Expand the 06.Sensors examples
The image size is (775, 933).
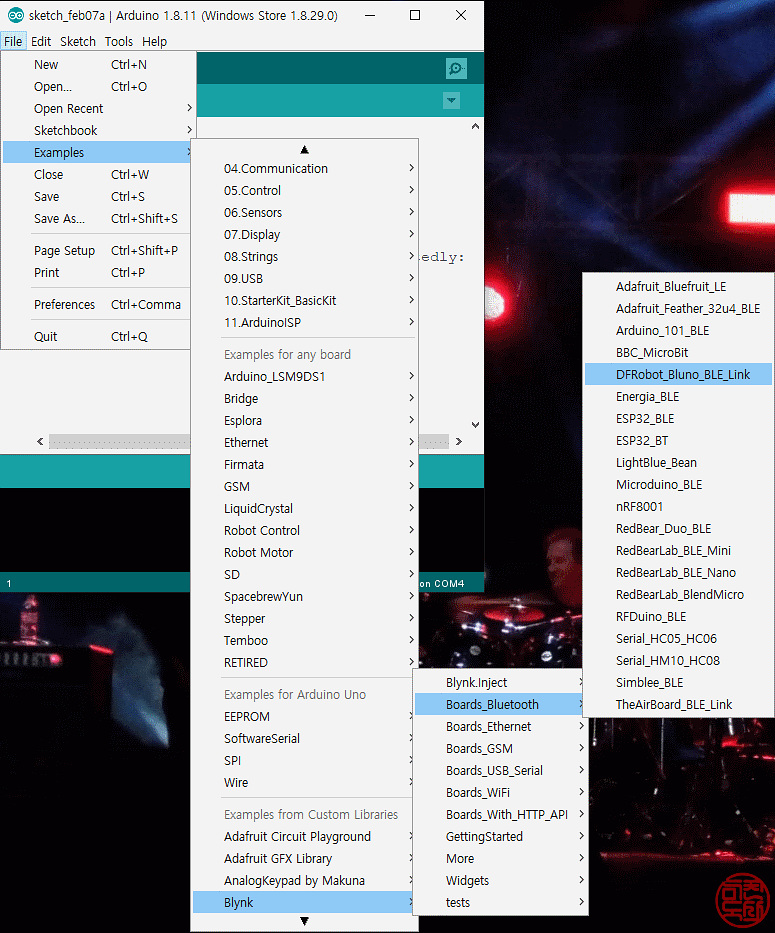click(x=304, y=213)
